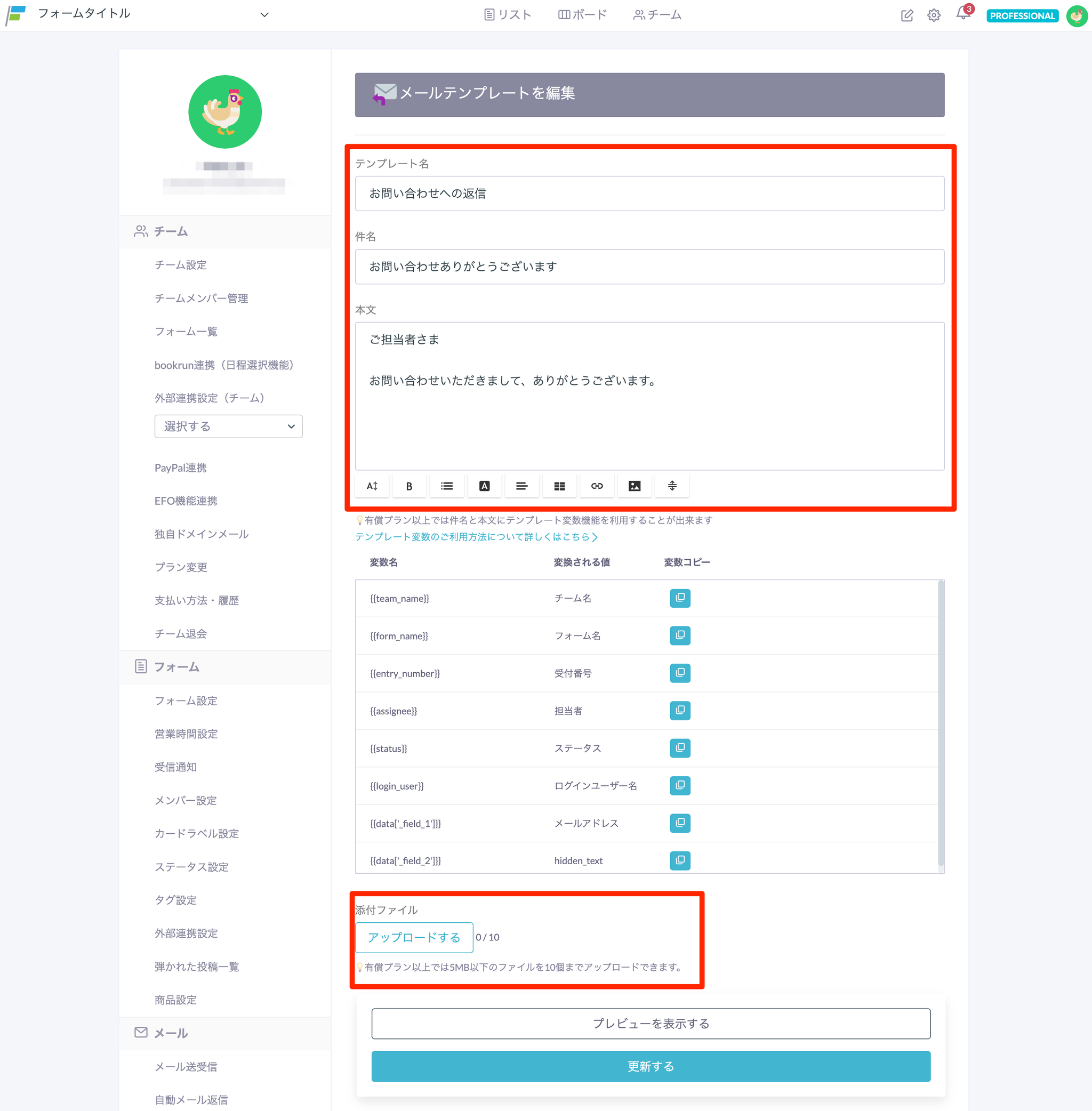Click the 件名 subject input field

[649, 266]
